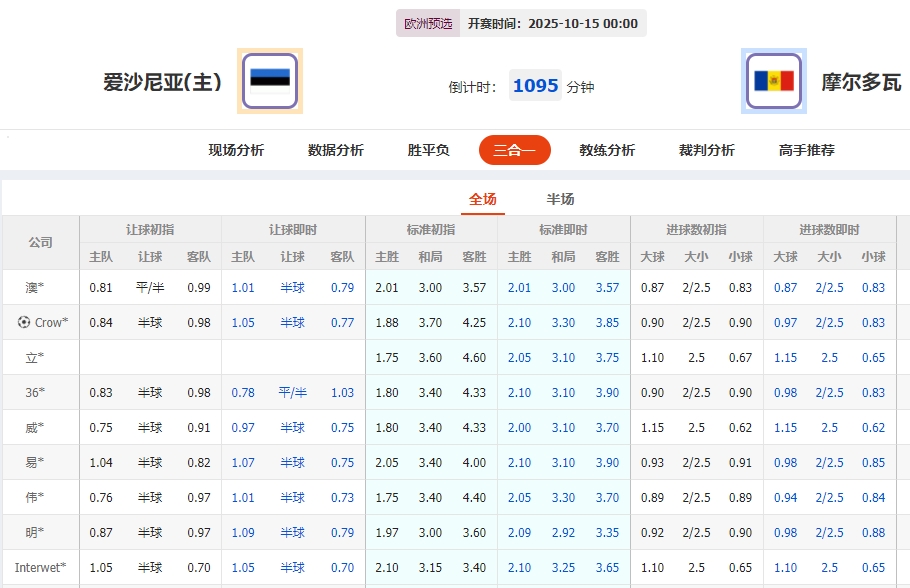Click Interwet's live handicap home odds 1.05

243,567
